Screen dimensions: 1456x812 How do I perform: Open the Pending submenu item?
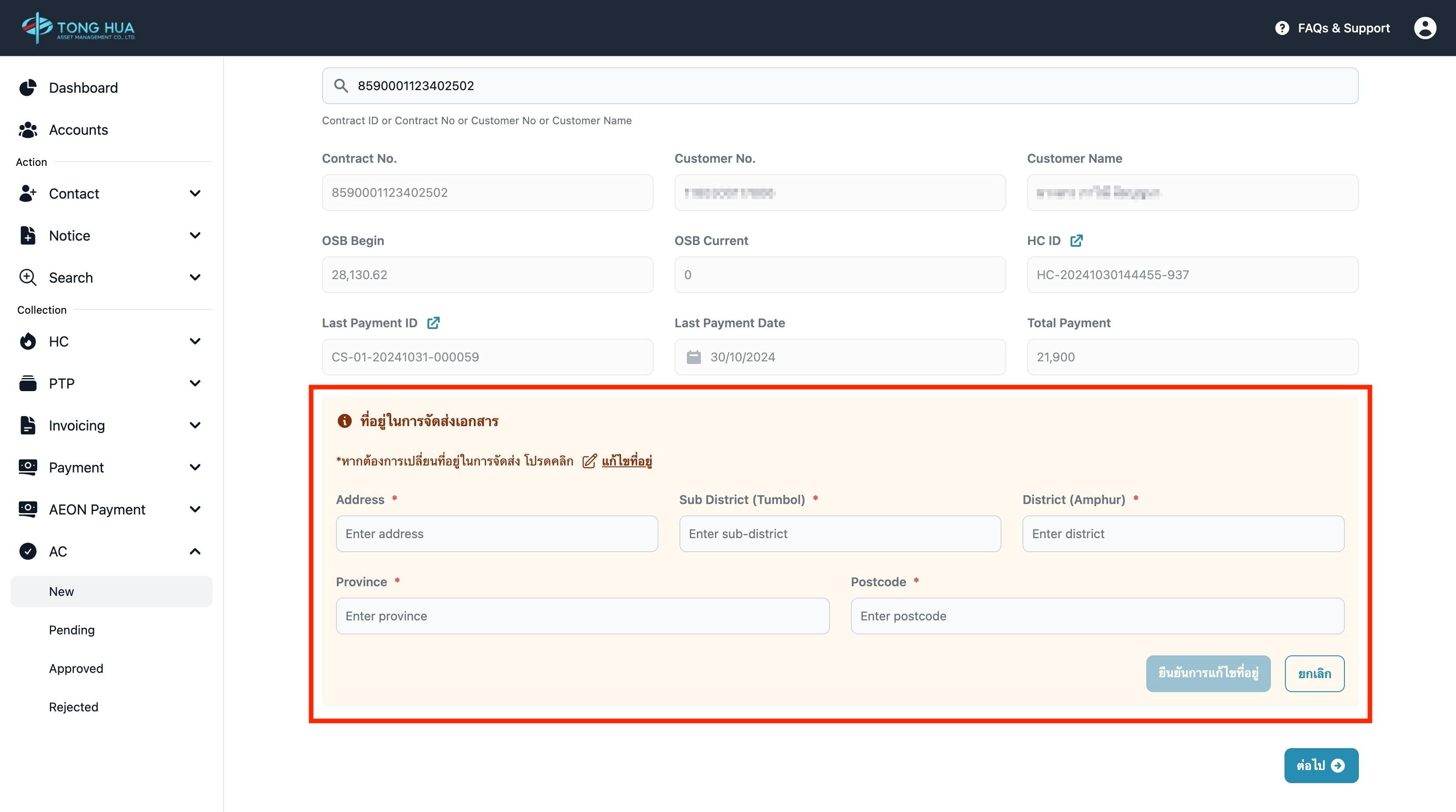[72, 630]
